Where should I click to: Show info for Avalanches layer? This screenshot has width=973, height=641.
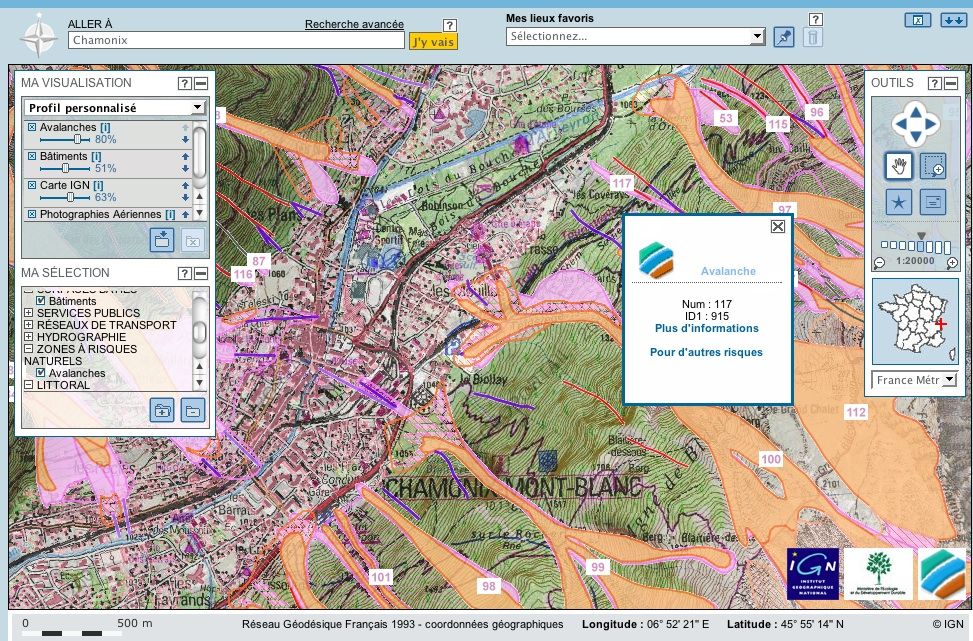click(105, 127)
